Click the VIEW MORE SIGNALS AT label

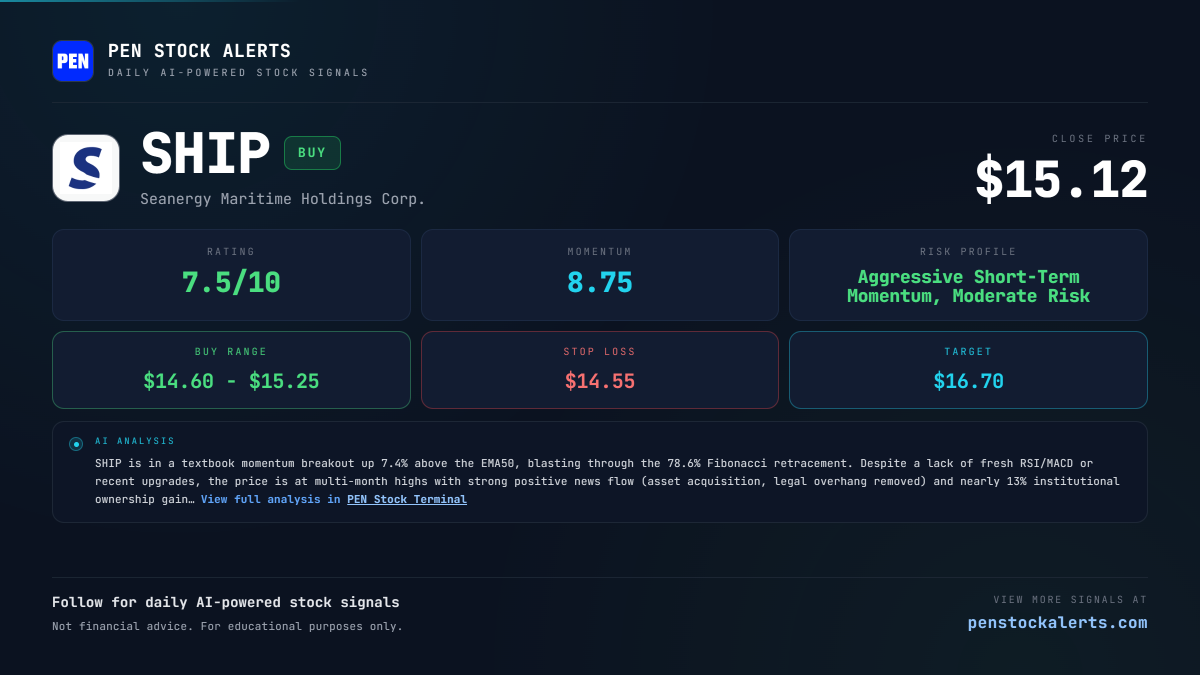coord(1070,600)
